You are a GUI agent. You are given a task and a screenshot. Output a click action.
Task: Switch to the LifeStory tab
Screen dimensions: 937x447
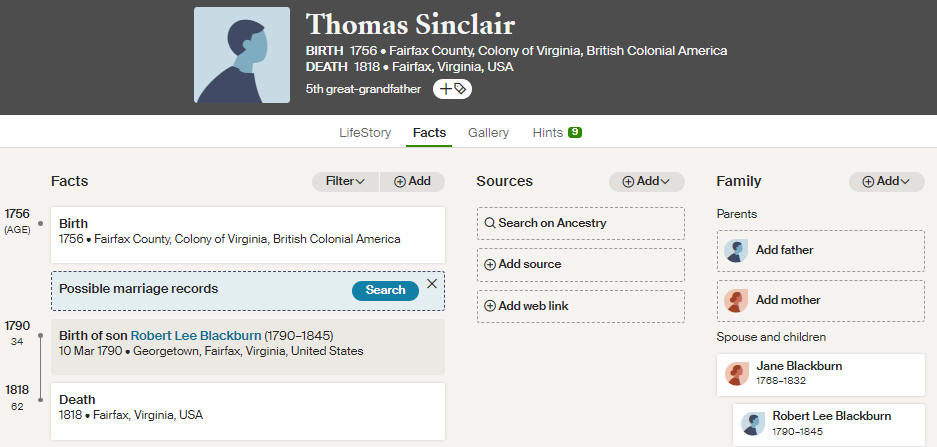[x=365, y=133]
